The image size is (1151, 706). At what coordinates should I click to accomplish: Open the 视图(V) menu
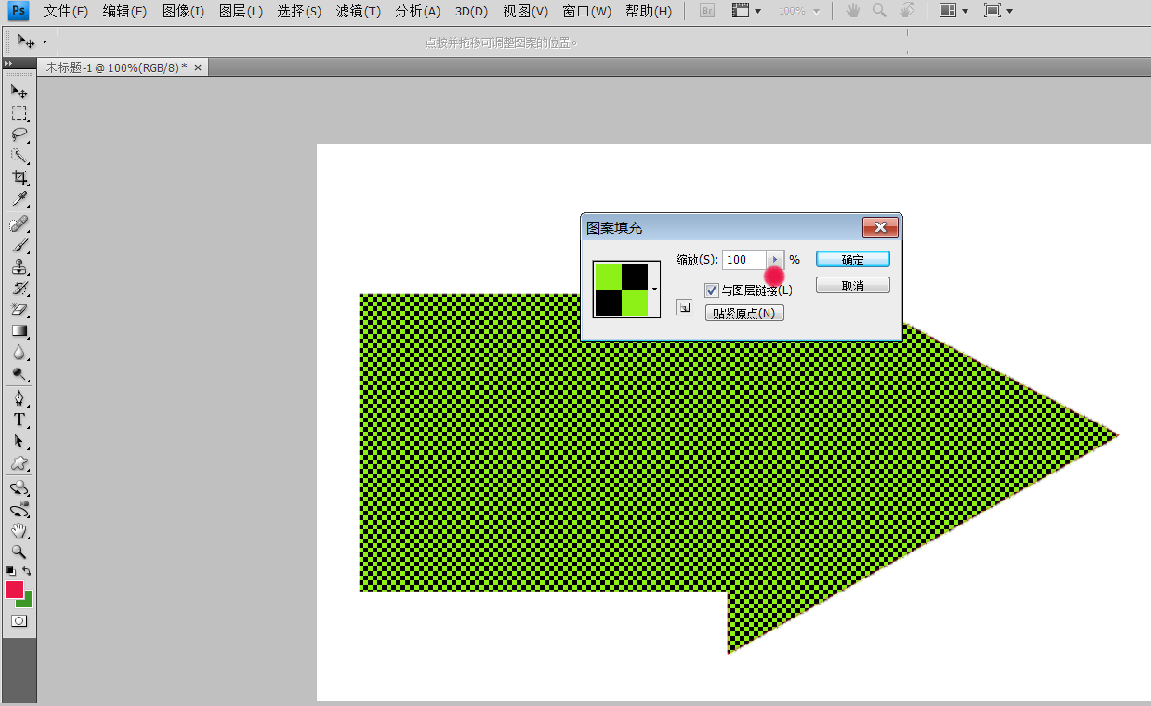tap(526, 11)
